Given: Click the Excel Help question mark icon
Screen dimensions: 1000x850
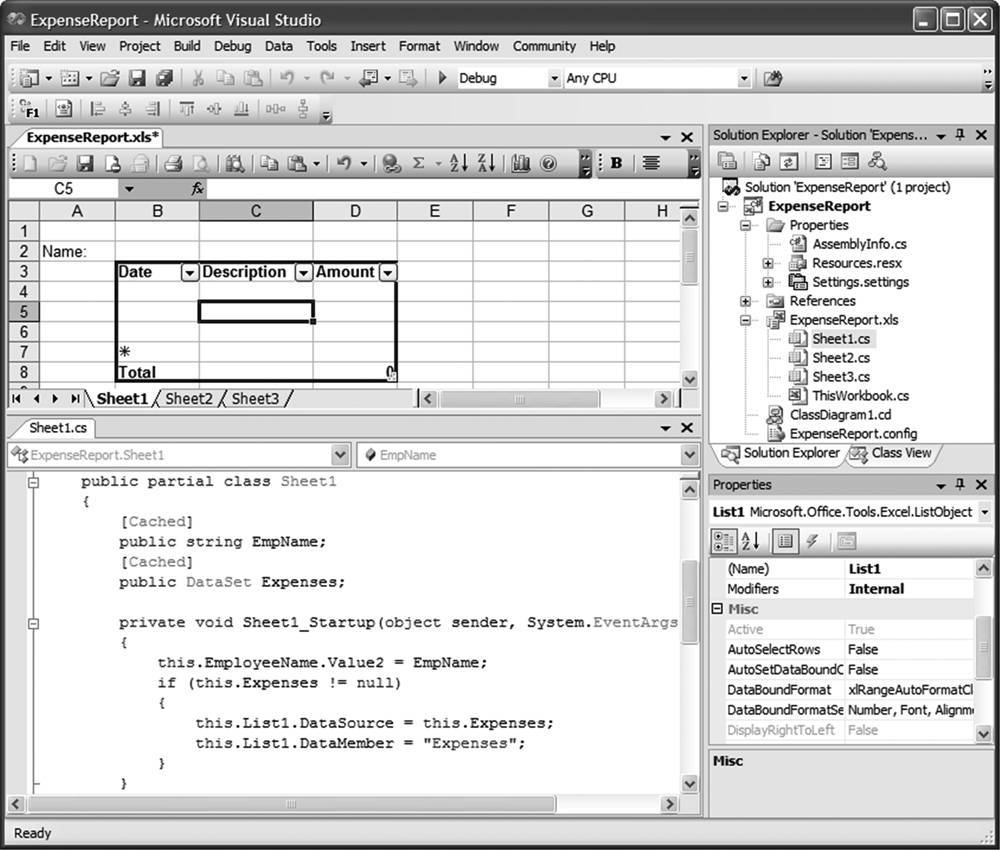Looking at the screenshot, I should click(x=548, y=164).
